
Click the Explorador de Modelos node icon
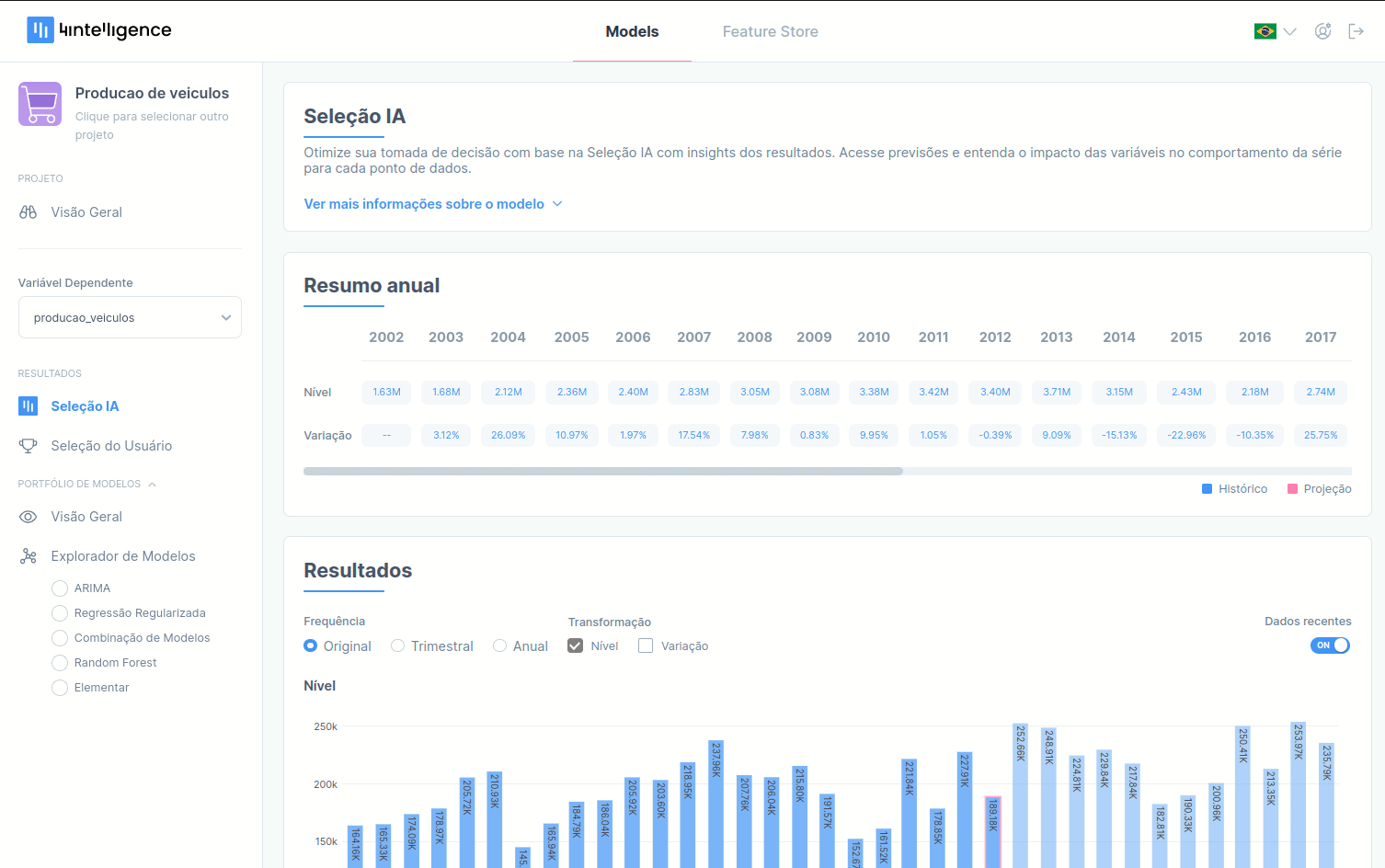pos(29,556)
